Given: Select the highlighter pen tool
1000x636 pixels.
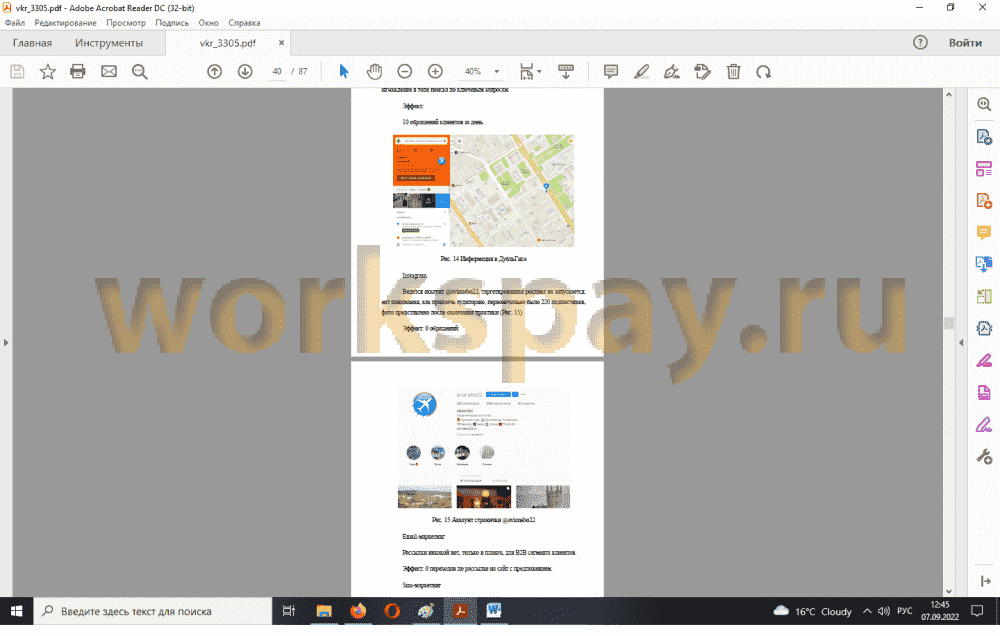Looking at the screenshot, I should point(642,71).
